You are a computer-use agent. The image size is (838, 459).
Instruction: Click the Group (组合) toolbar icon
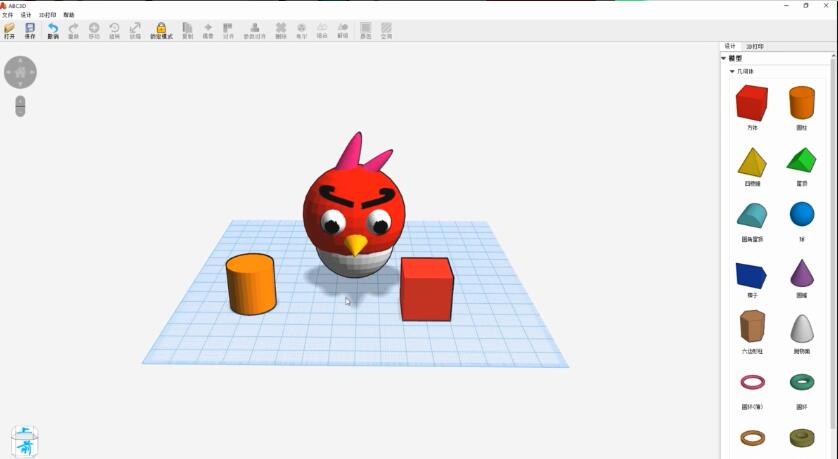[322, 28]
